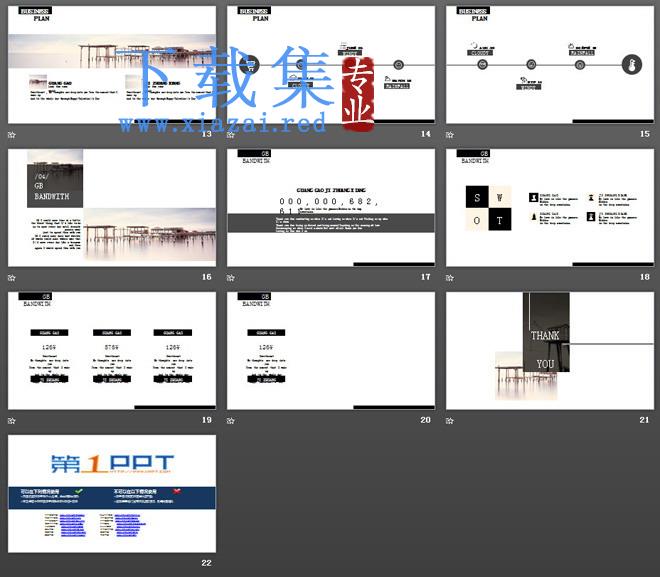
Task: Click the animation star icon under slide 18
Action: [x=450, y=278]
